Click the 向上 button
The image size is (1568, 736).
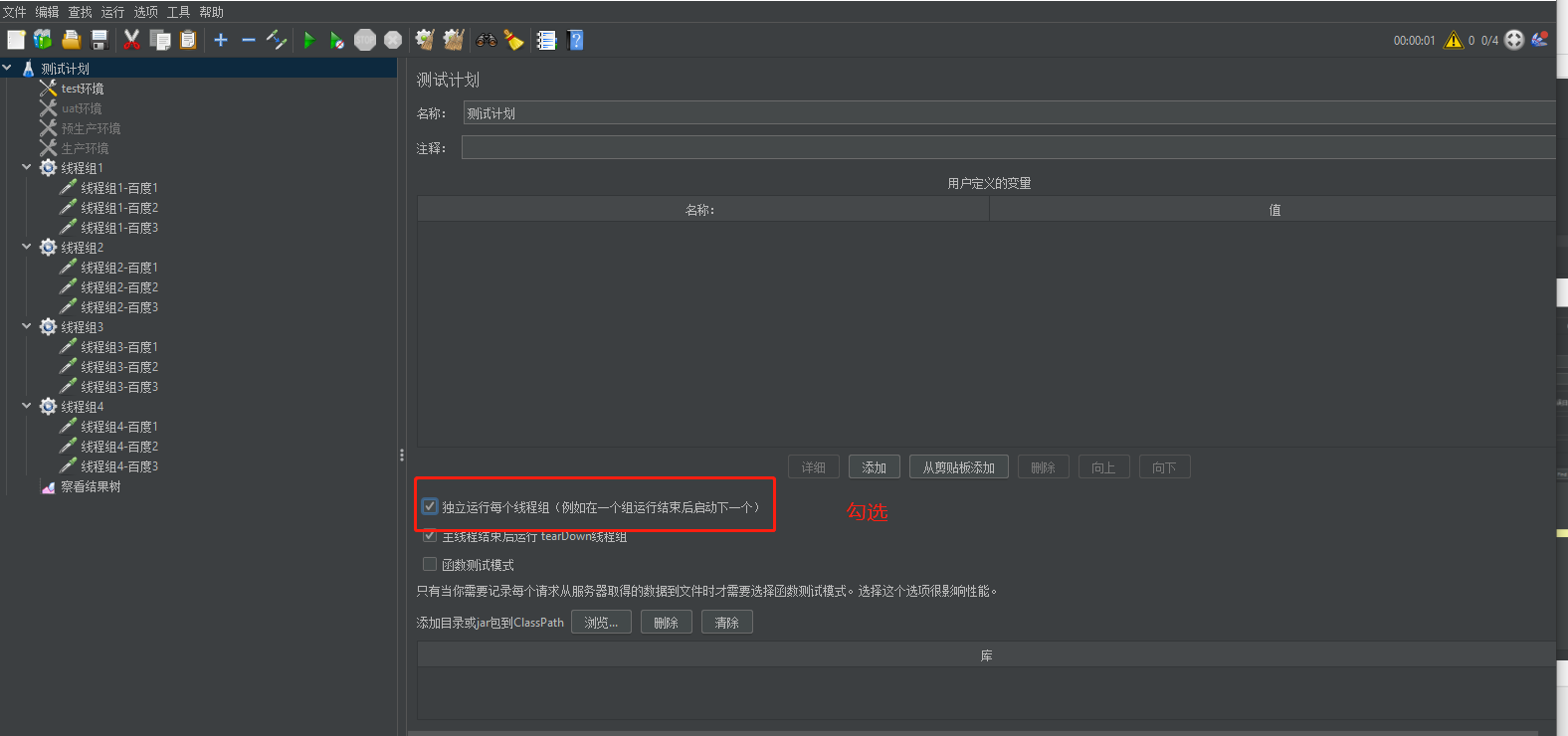1103,467
